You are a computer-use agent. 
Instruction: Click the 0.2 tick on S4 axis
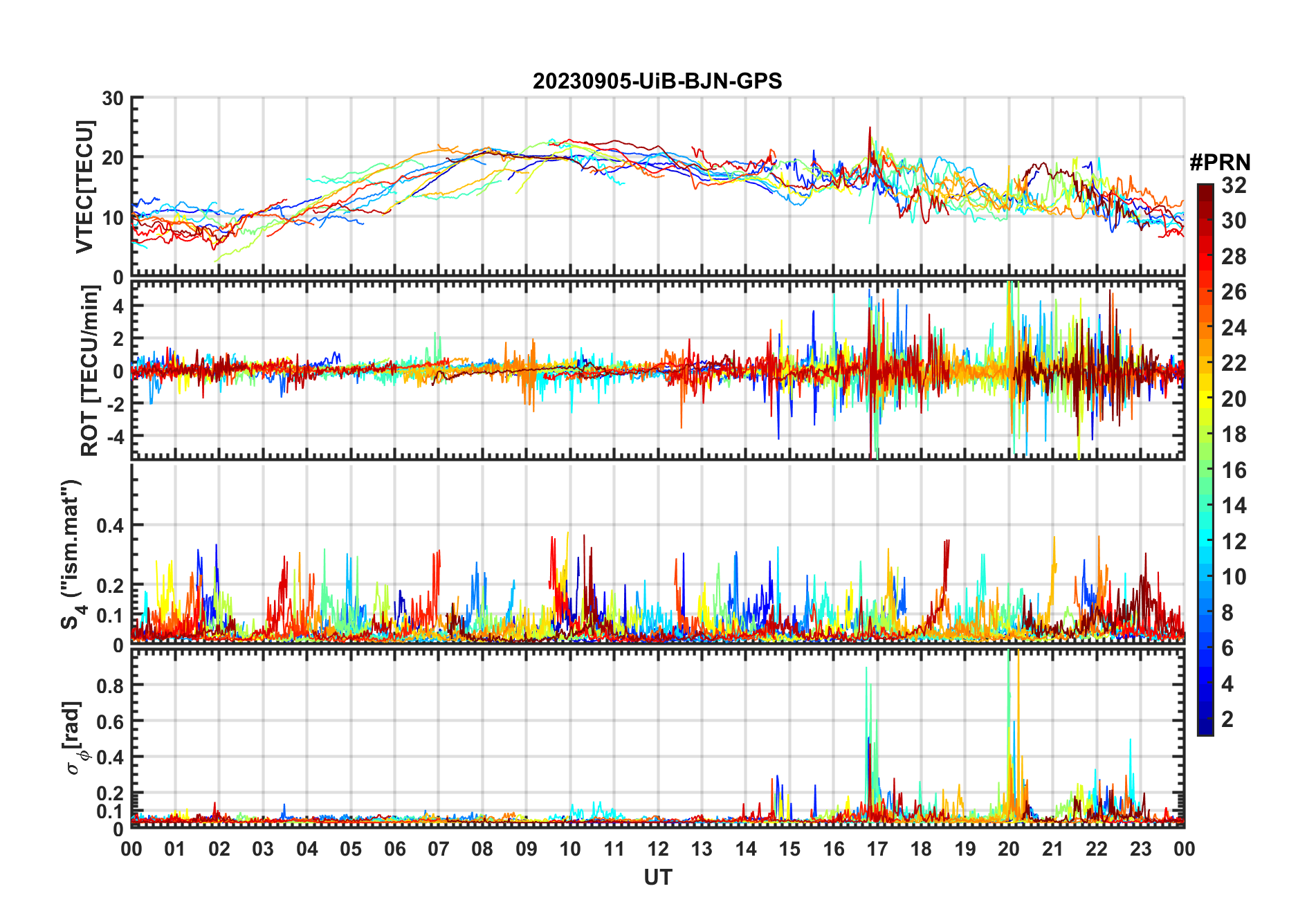tap(109, 585)
